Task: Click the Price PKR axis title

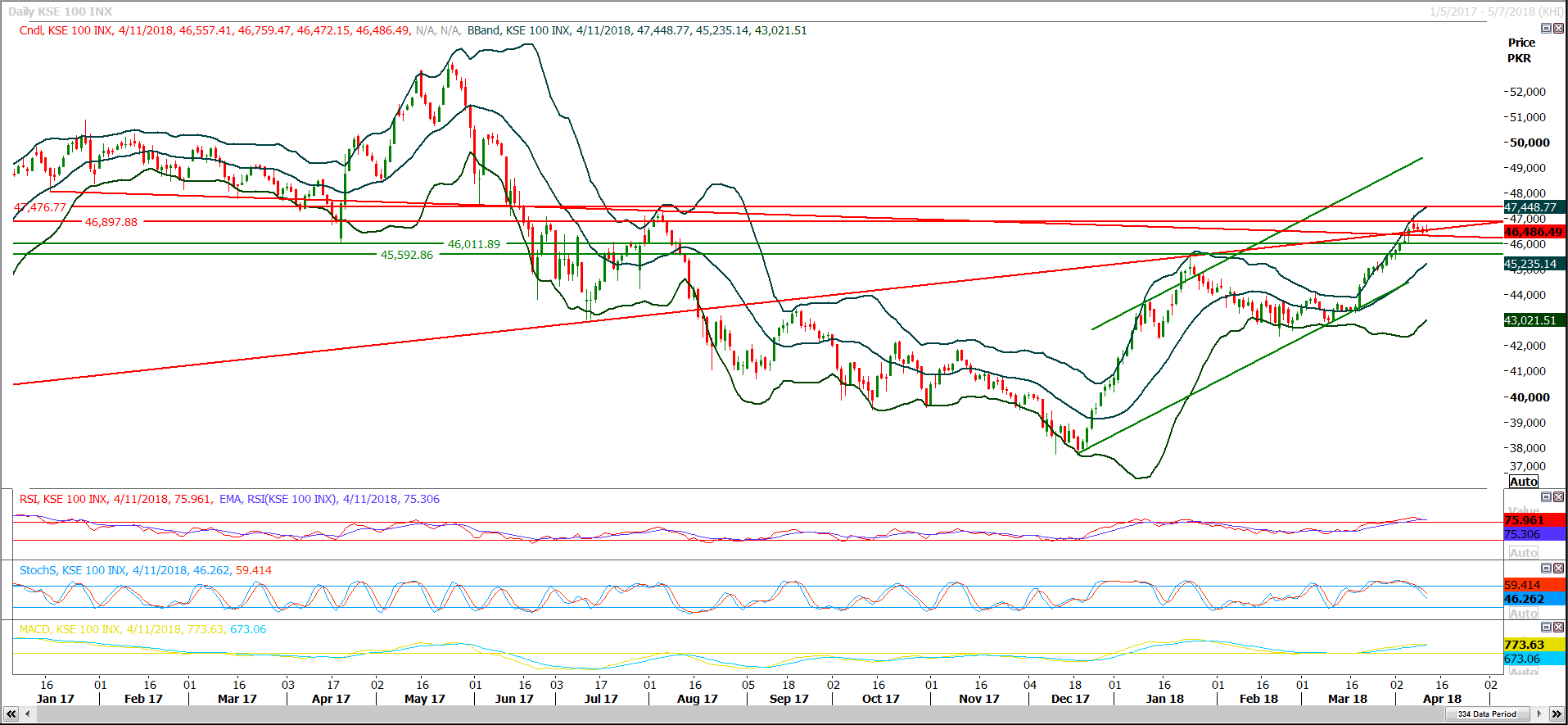Action: click(1521, 50)
